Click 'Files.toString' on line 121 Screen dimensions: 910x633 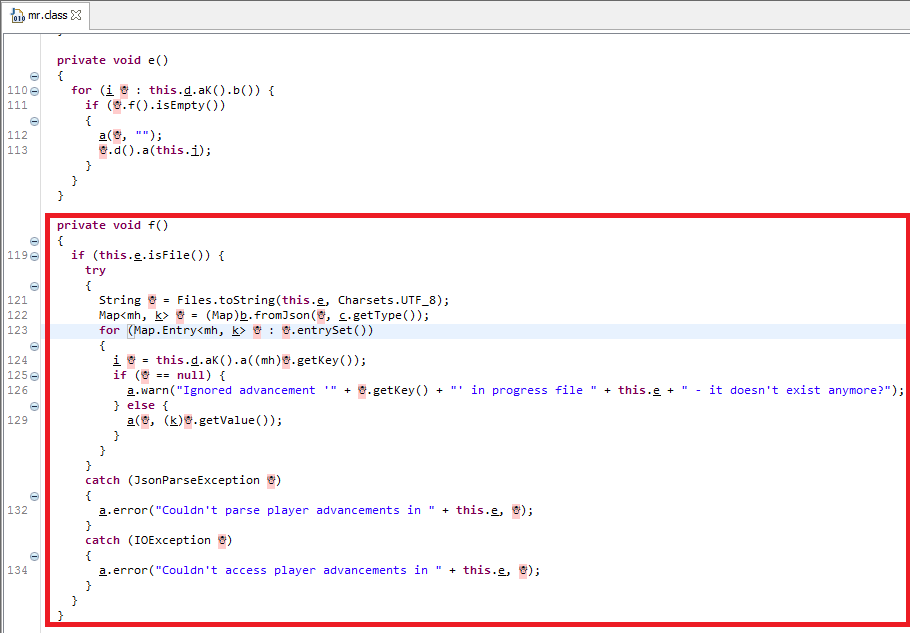coord(225,300)
